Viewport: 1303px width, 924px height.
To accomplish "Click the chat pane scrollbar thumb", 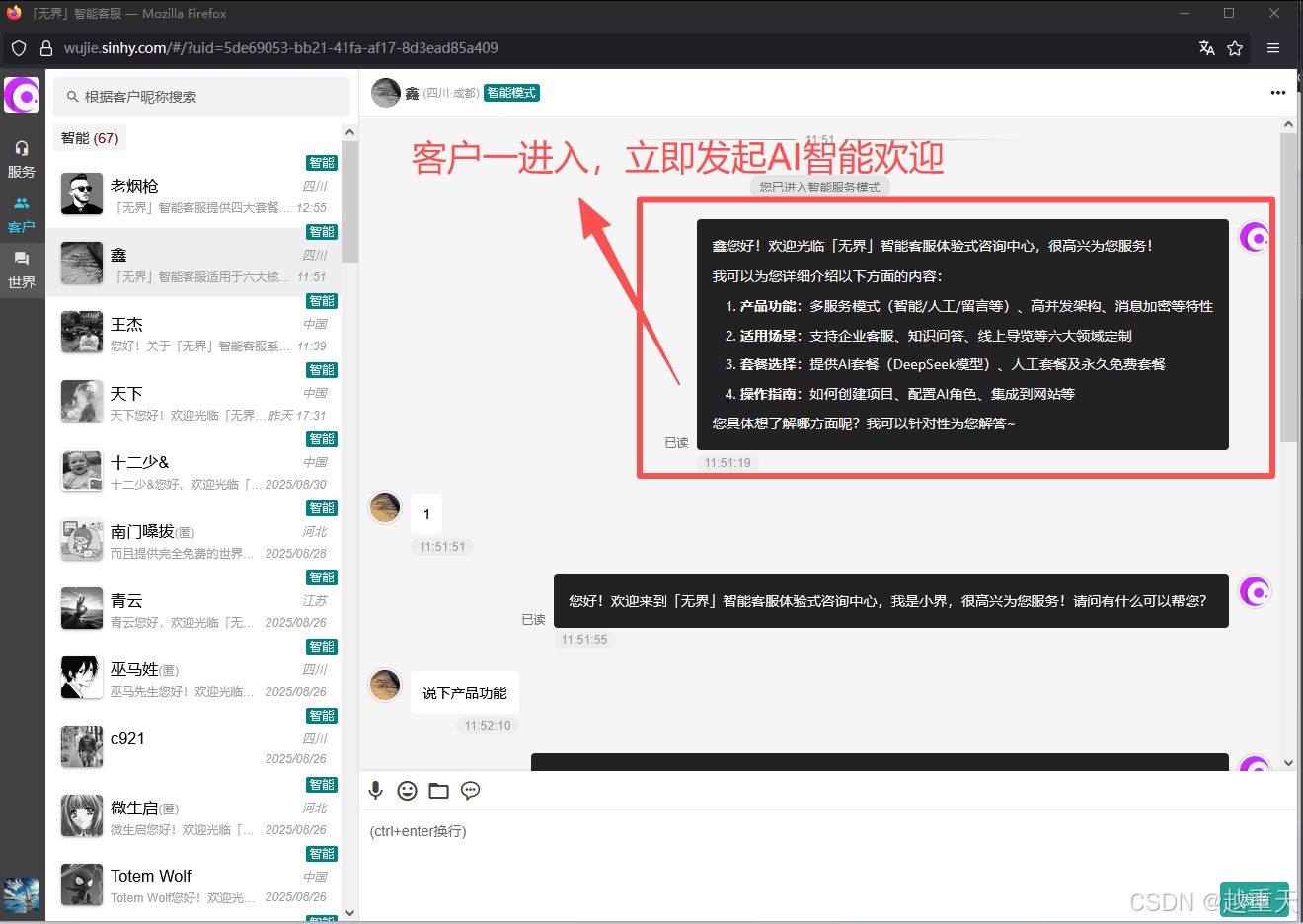I will 1288,287.
